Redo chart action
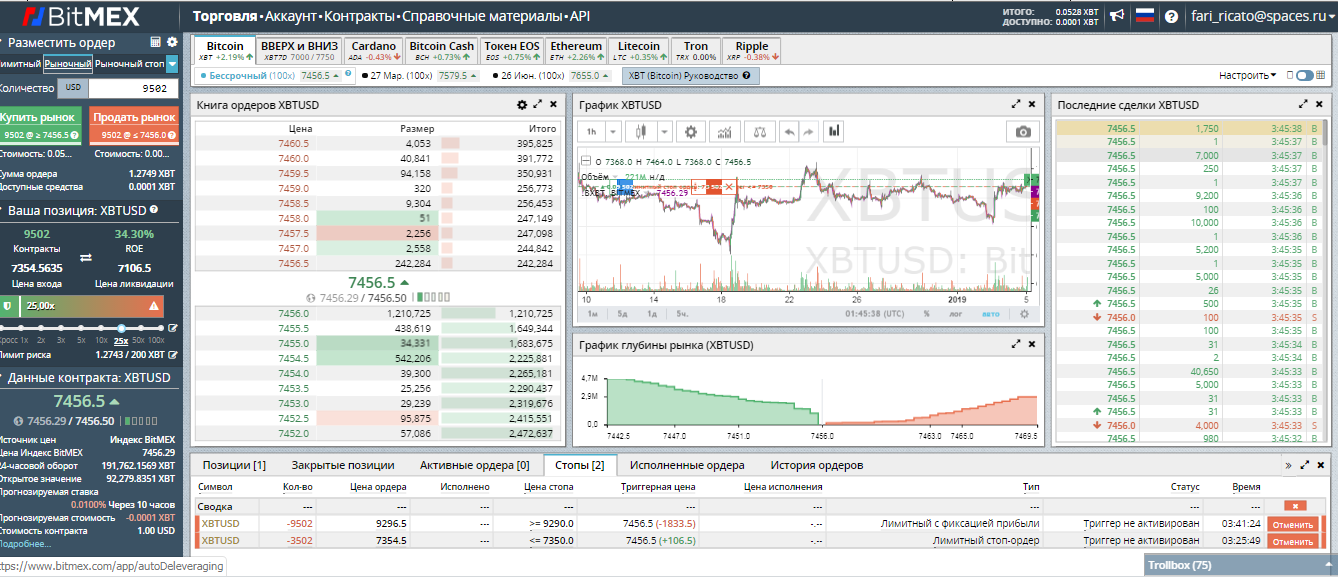Image resolution: width=1338 pixels, height=578 pixels. [x=808, y=131]
